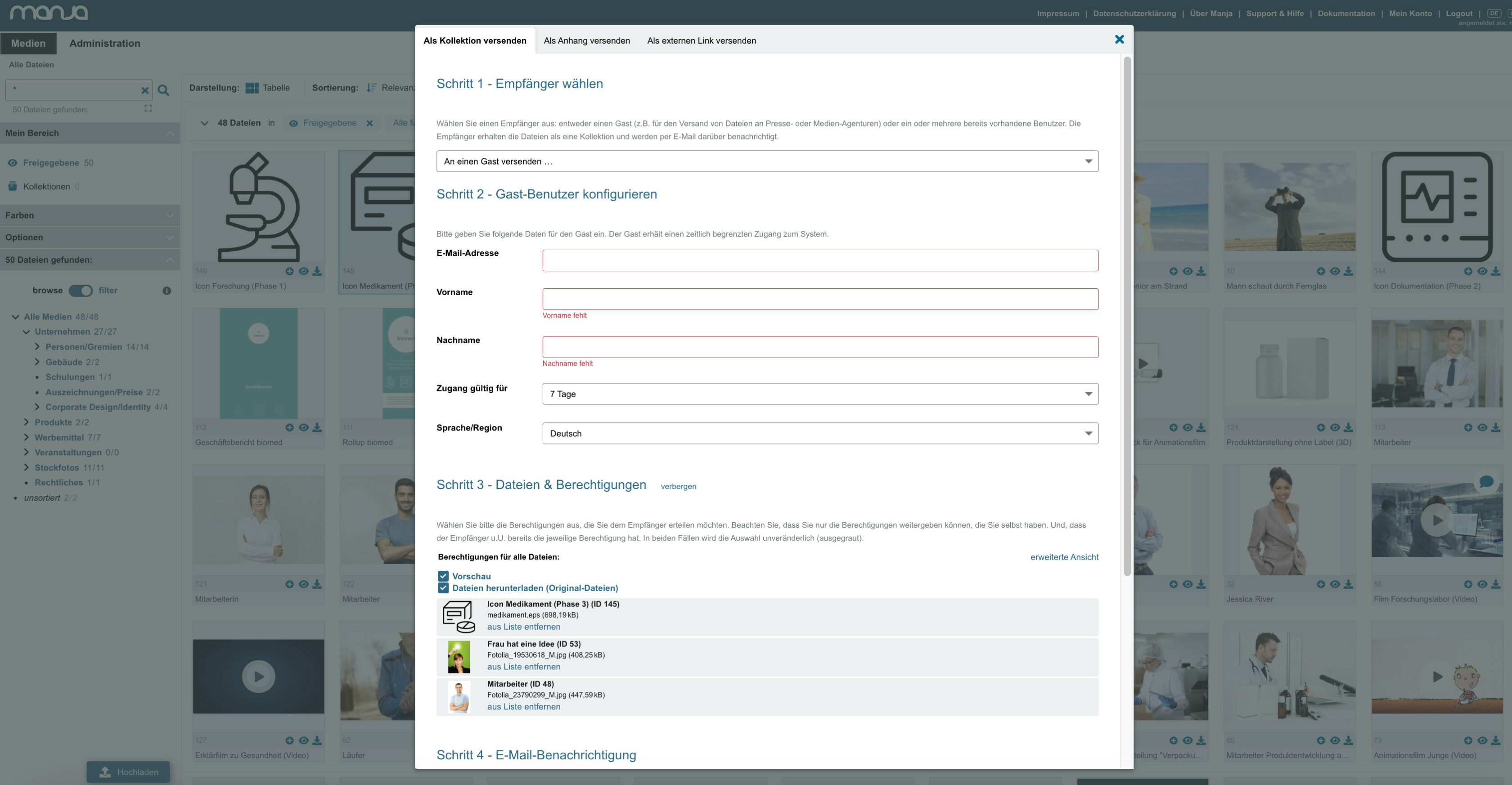Viewport: 1512px width, 785px height.
Task: Click the Relevanz sort order icon
Action: pyautogui.click(x=371, y=88)
